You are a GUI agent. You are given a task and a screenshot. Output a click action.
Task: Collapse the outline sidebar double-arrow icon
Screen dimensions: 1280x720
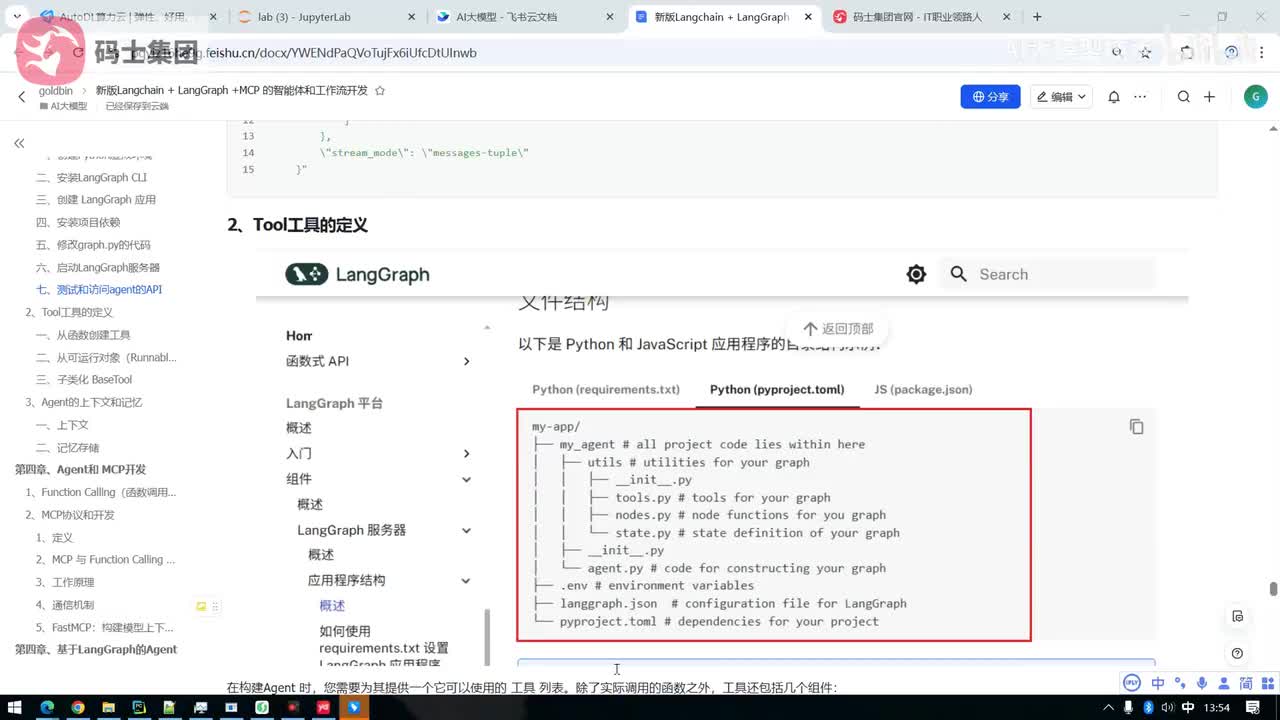[19, 143]
